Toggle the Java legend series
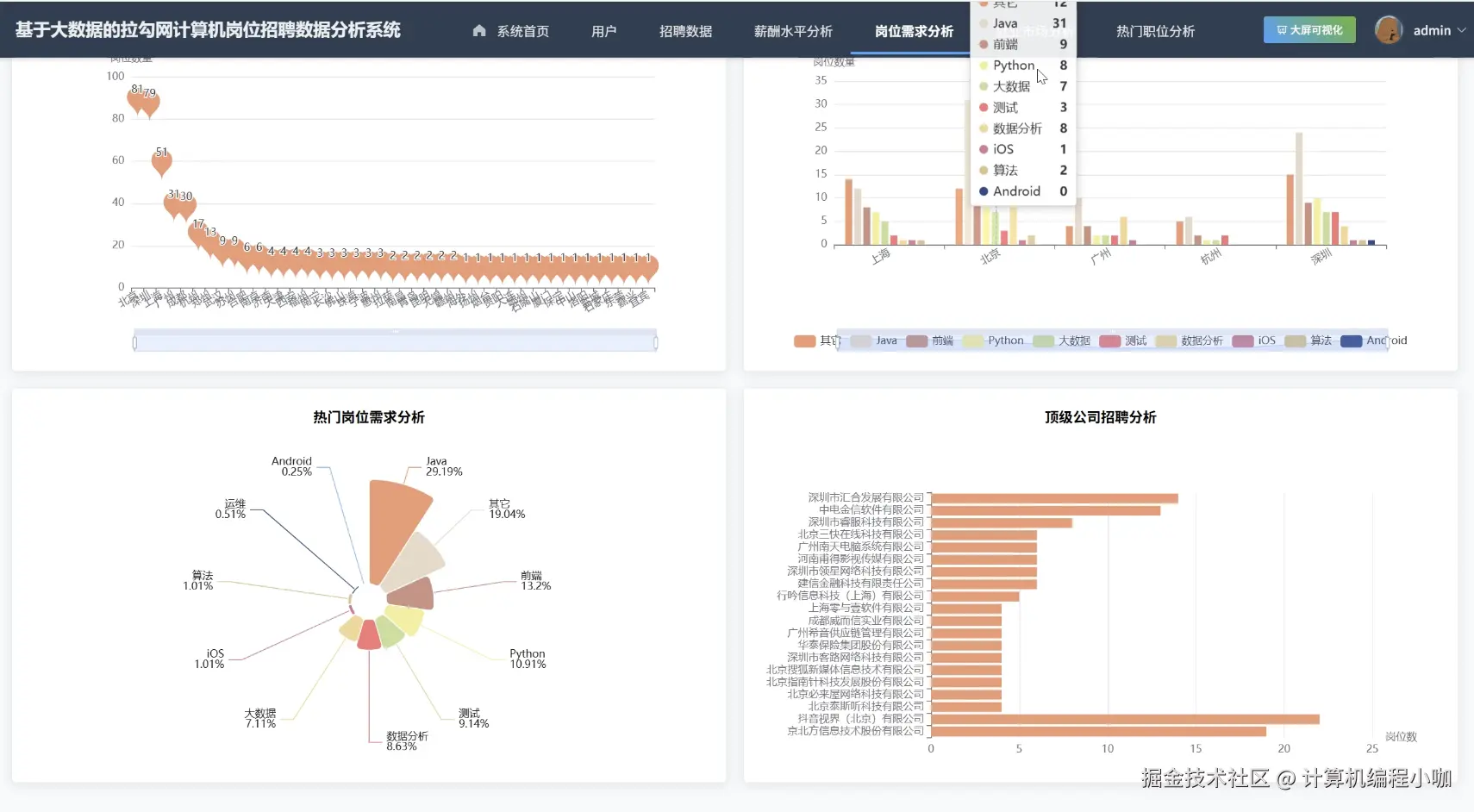Screen dimensions: 1474x812 point(874,340)
